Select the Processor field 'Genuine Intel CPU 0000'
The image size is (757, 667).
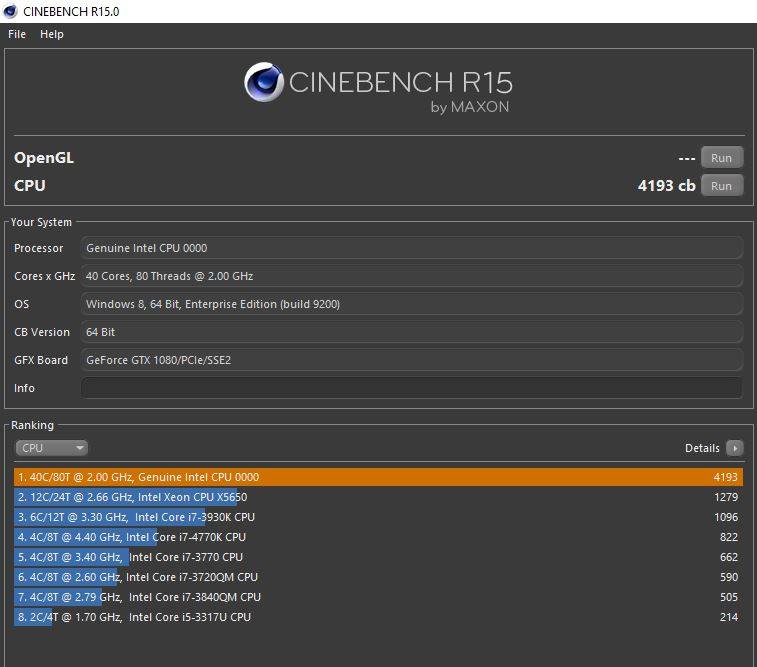pyautogui.click(x=412, y=248)
